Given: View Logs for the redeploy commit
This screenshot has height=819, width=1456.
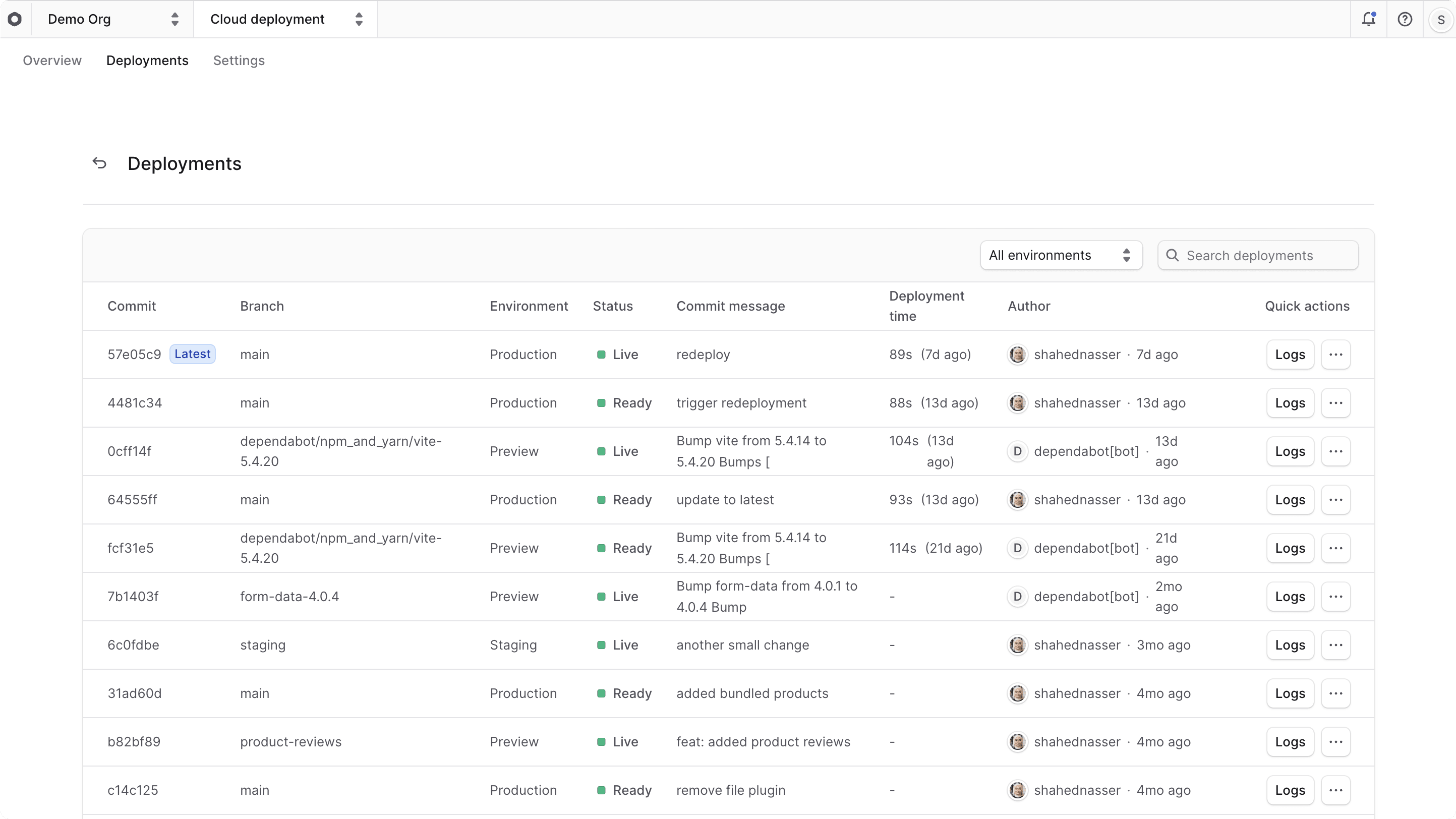Looking at the screenshot, I should click(1290, 355).
